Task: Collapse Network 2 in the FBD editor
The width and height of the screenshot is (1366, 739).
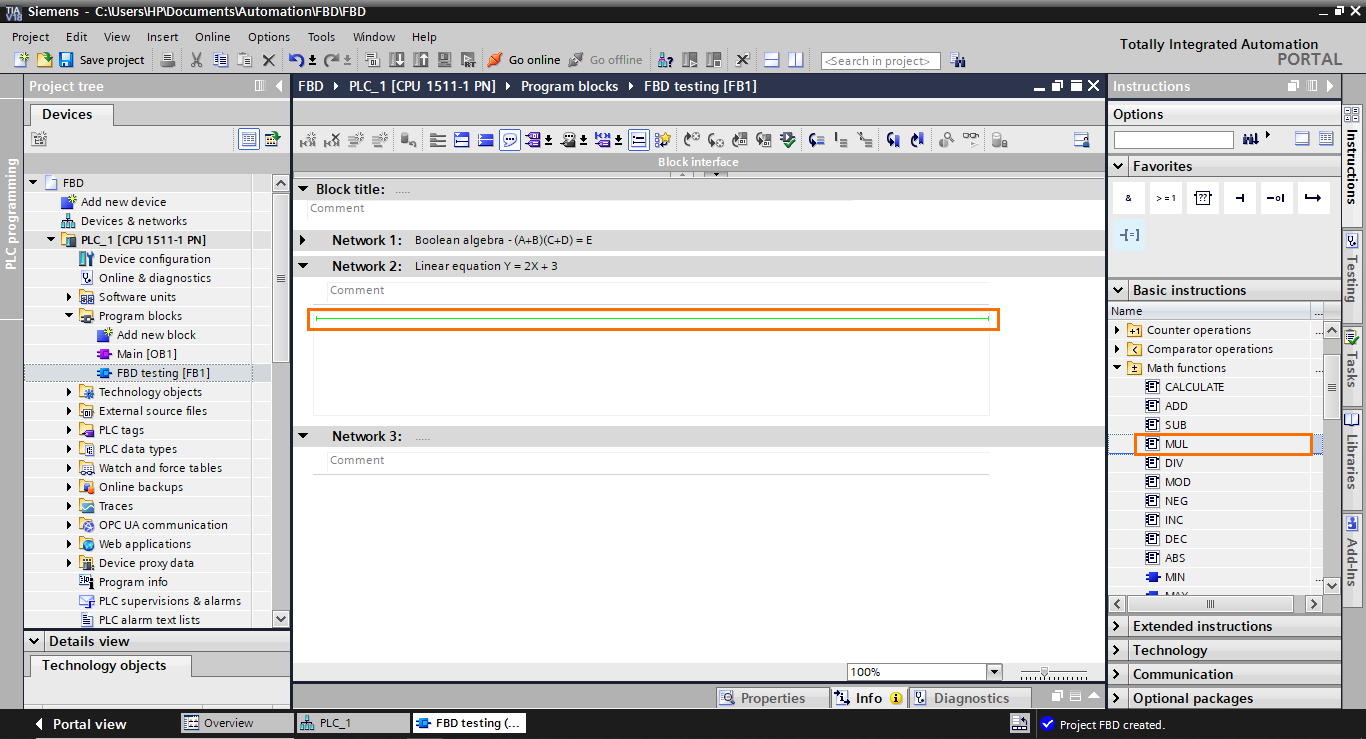Action: click(x=303, y=265)
